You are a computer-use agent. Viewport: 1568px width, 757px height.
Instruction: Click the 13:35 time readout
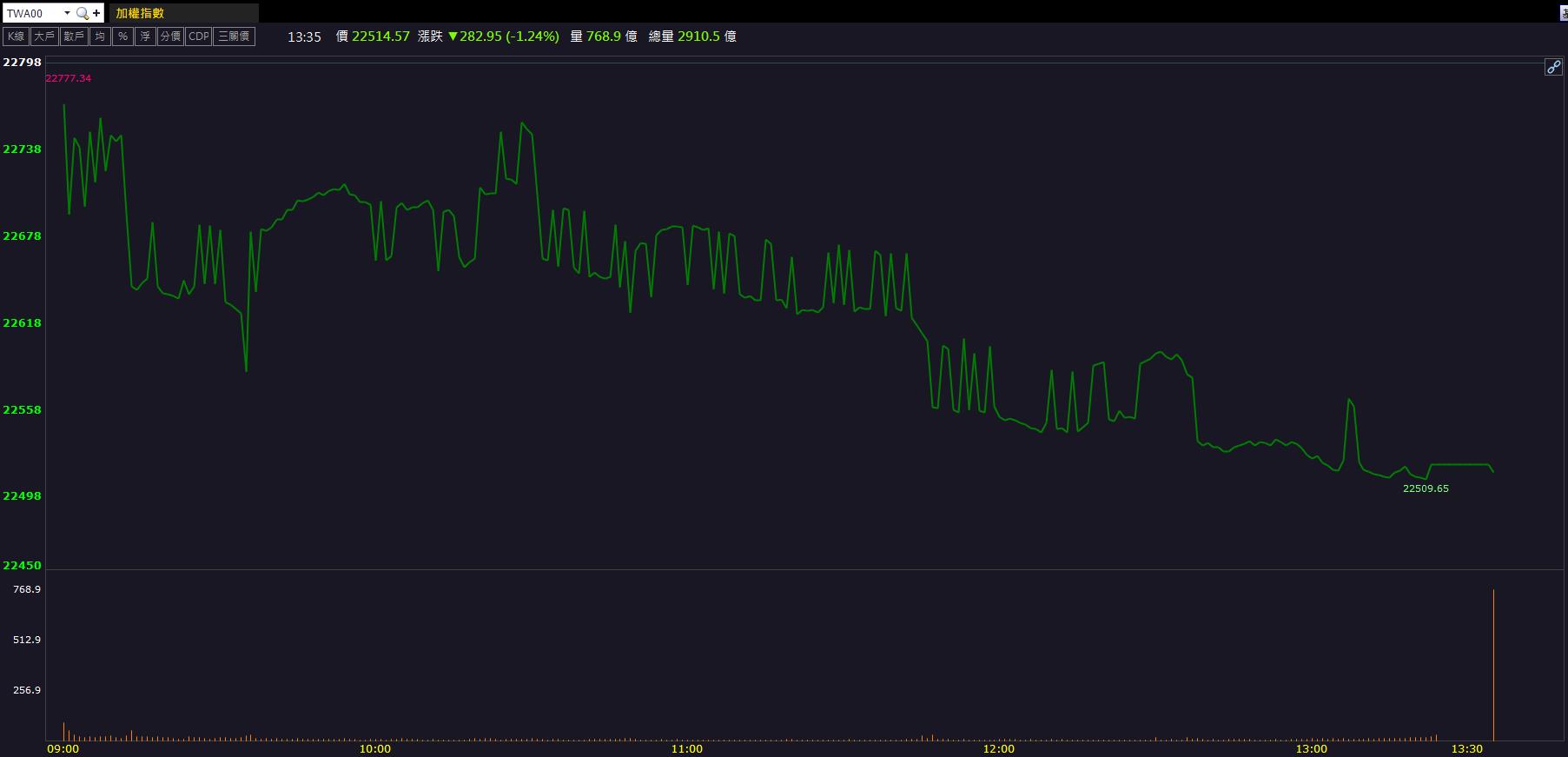(x=304, y=37)
